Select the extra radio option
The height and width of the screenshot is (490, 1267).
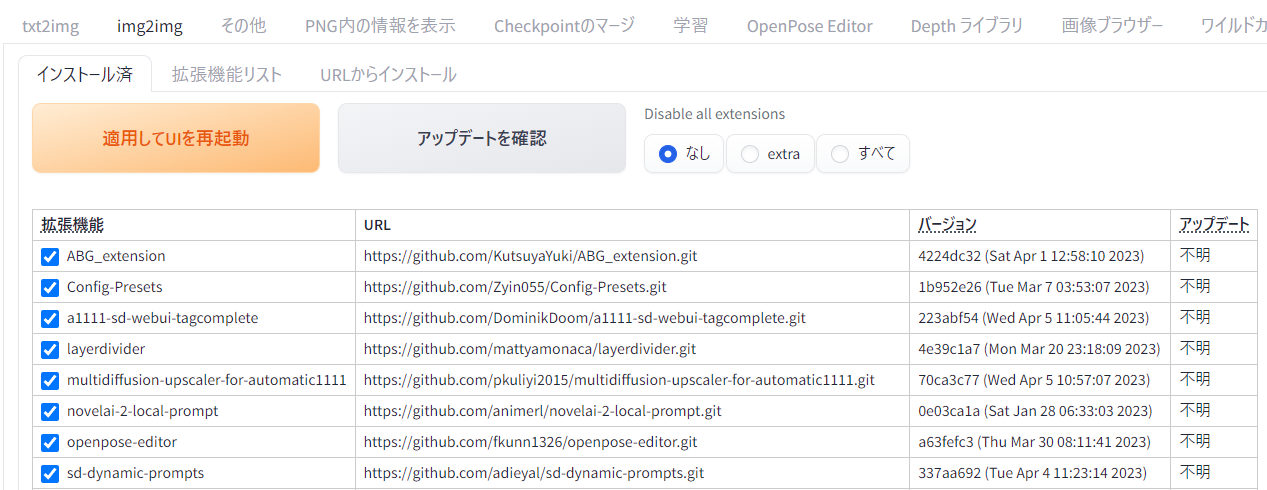click(771, 154)
